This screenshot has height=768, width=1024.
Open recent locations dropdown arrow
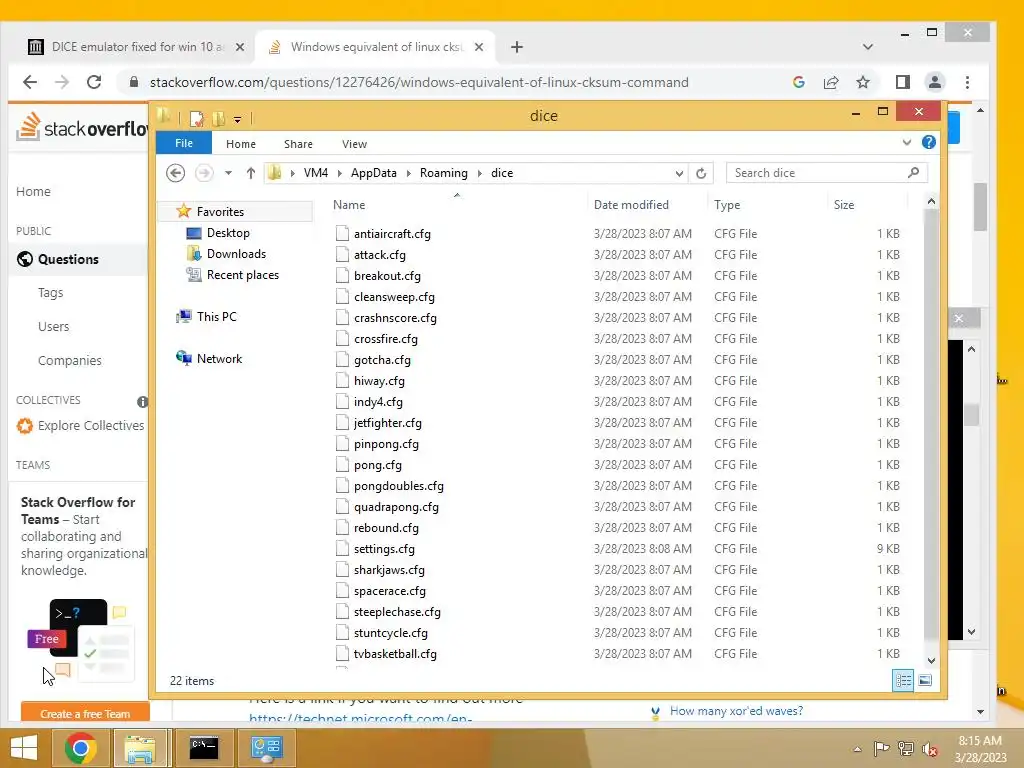(228, 173)
